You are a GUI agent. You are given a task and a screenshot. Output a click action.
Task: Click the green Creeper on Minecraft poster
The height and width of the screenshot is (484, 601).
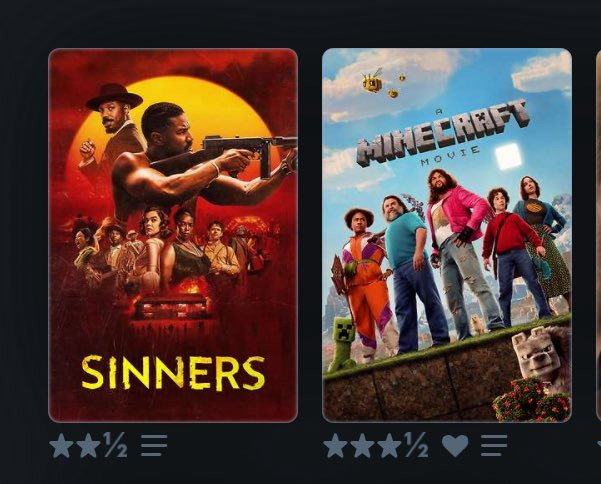pyautogui.click(x=342, y=344)
